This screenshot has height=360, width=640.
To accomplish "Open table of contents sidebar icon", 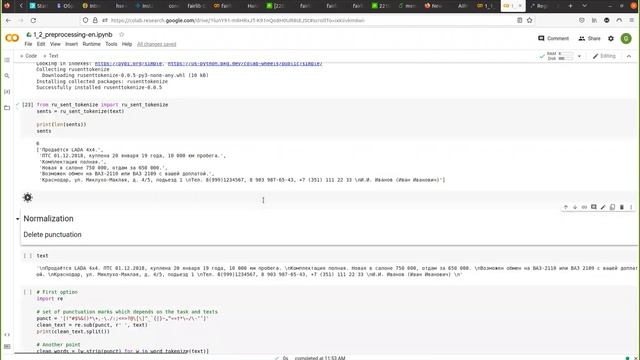I will coord(7,60).
